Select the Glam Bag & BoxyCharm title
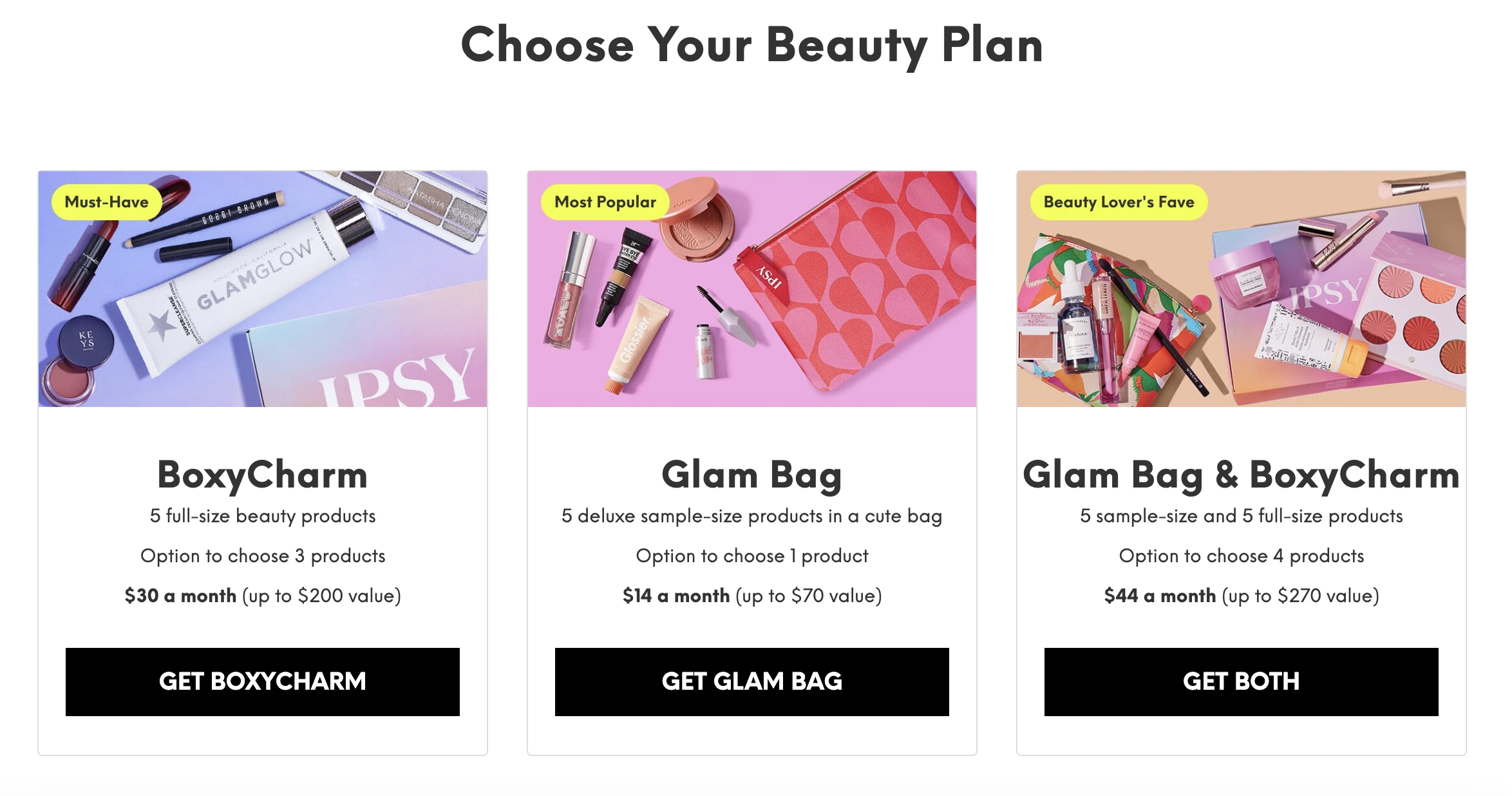Viewport: 1512px width, 796px height. coord(1241,475)
